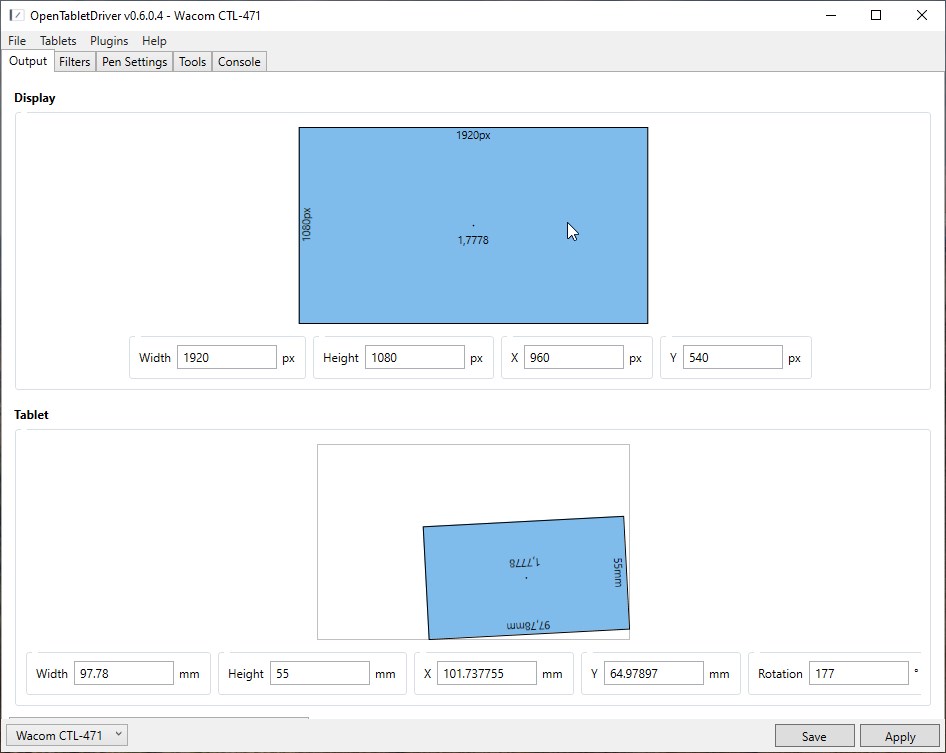946x753 pixels.
Task: Switch to the Filters tab
Action: [x=75, y=62]
